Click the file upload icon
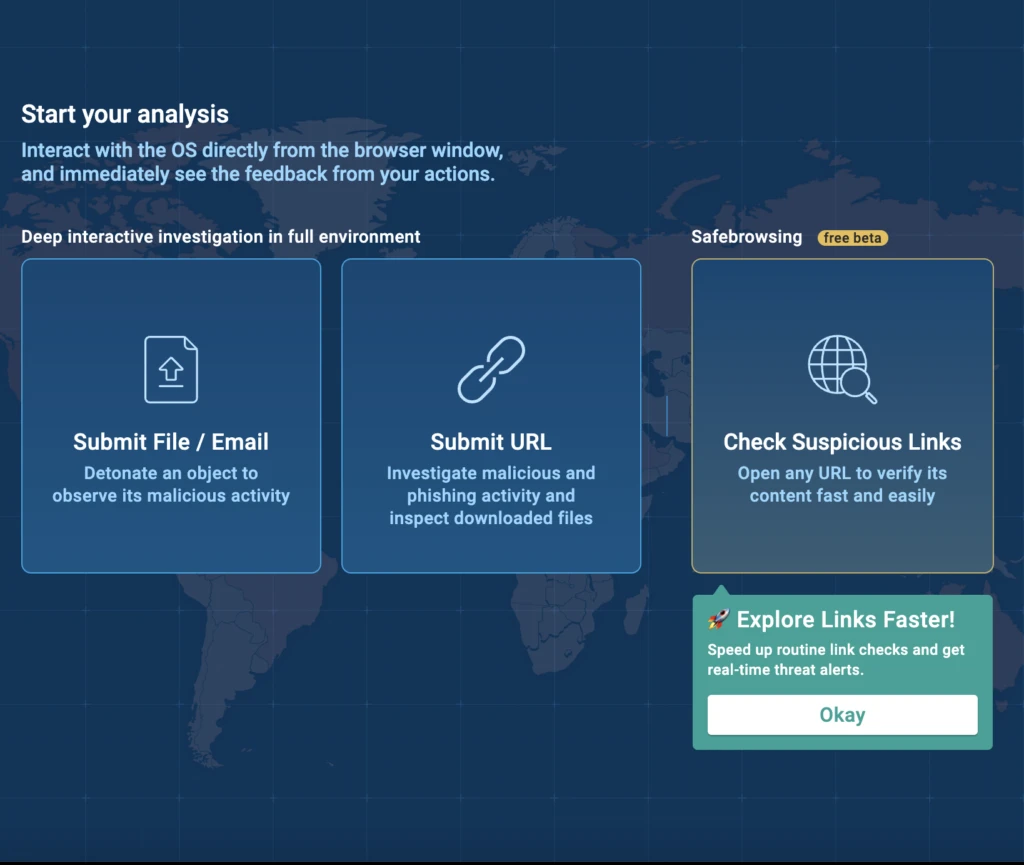 pyautogui.click(x=171, y=369)
